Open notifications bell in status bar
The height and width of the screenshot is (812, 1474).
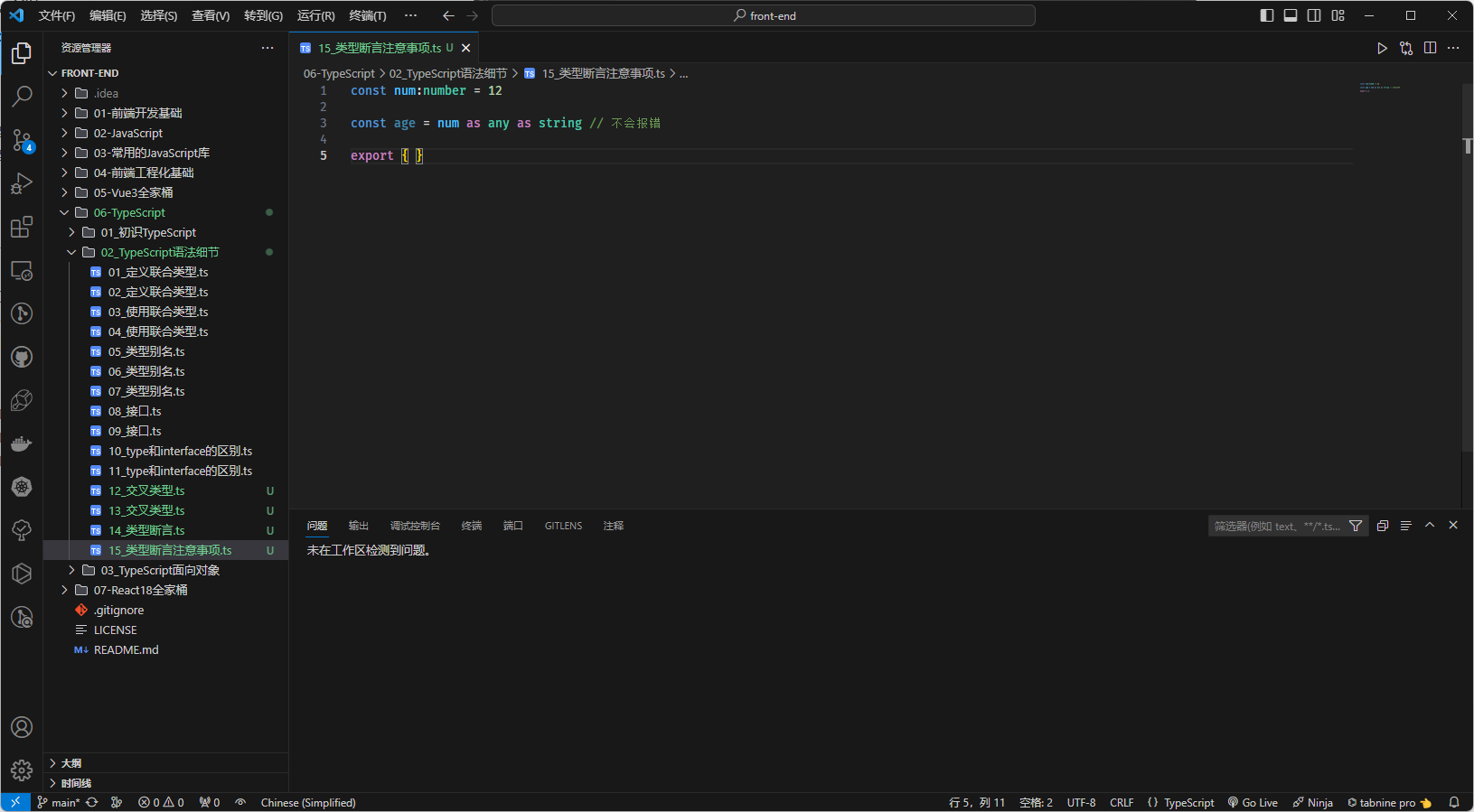click(x=1454, y=802)
